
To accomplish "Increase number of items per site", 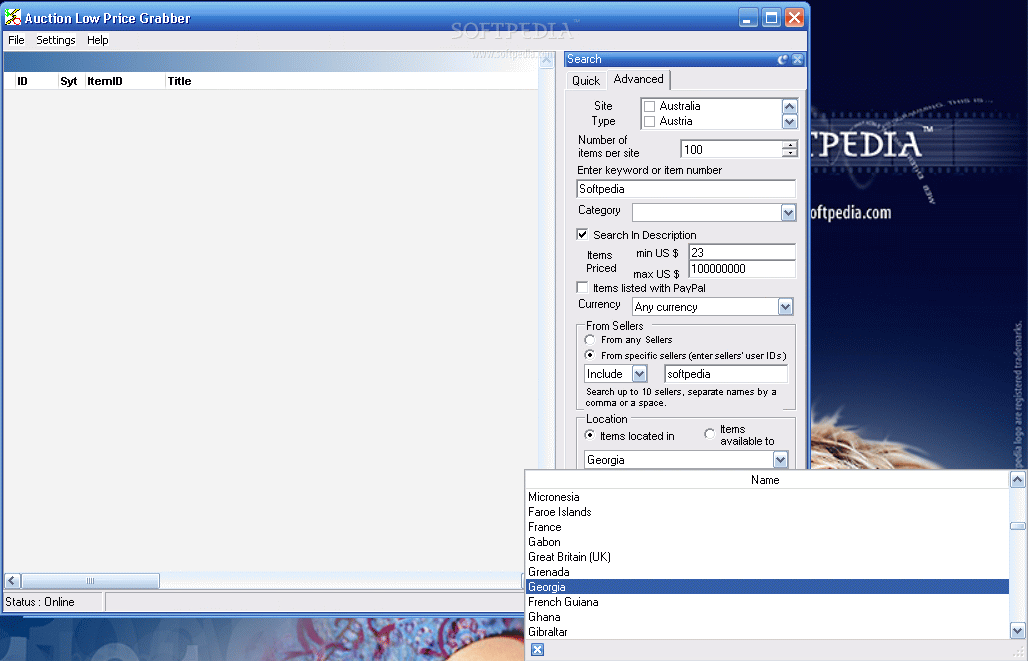I will pyautogui.click(x=790, y=145).
